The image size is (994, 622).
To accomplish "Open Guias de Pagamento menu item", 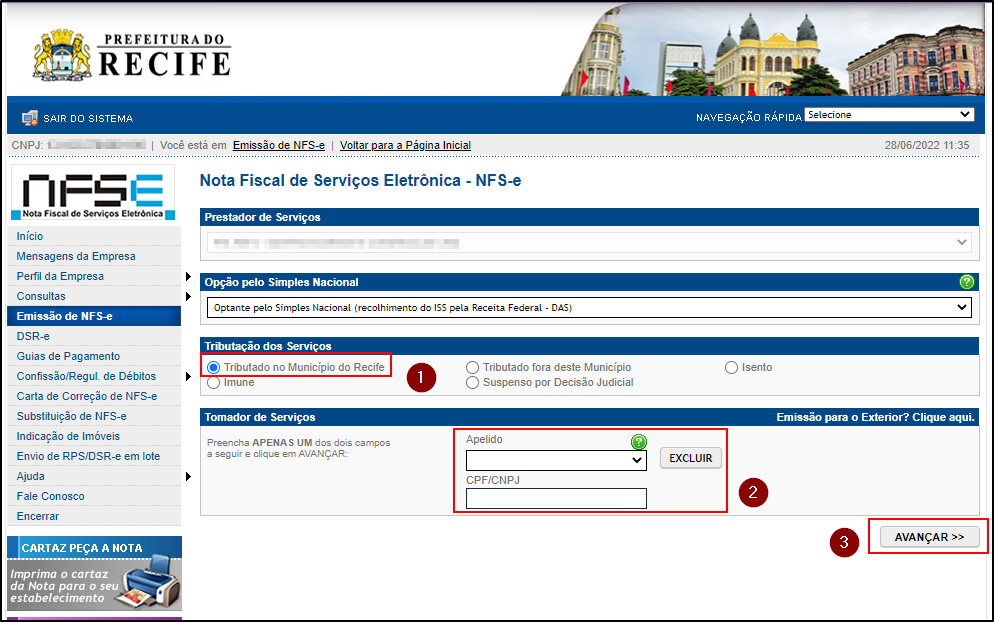I will coord(68,356).
